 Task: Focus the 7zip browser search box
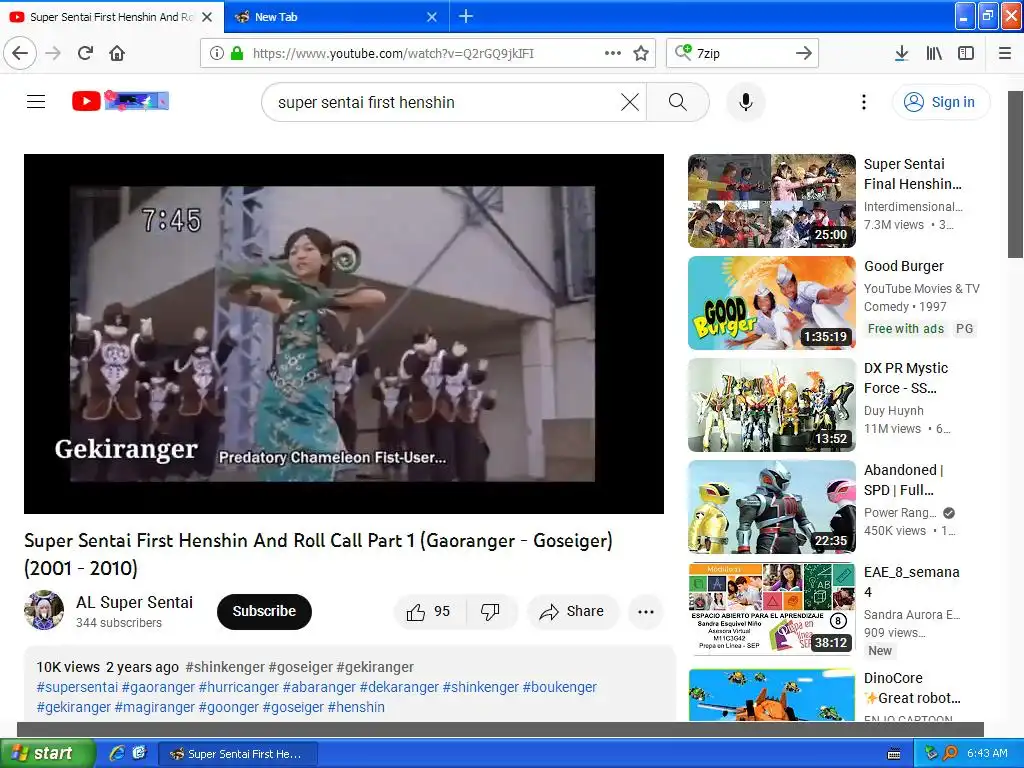(741, 53)
